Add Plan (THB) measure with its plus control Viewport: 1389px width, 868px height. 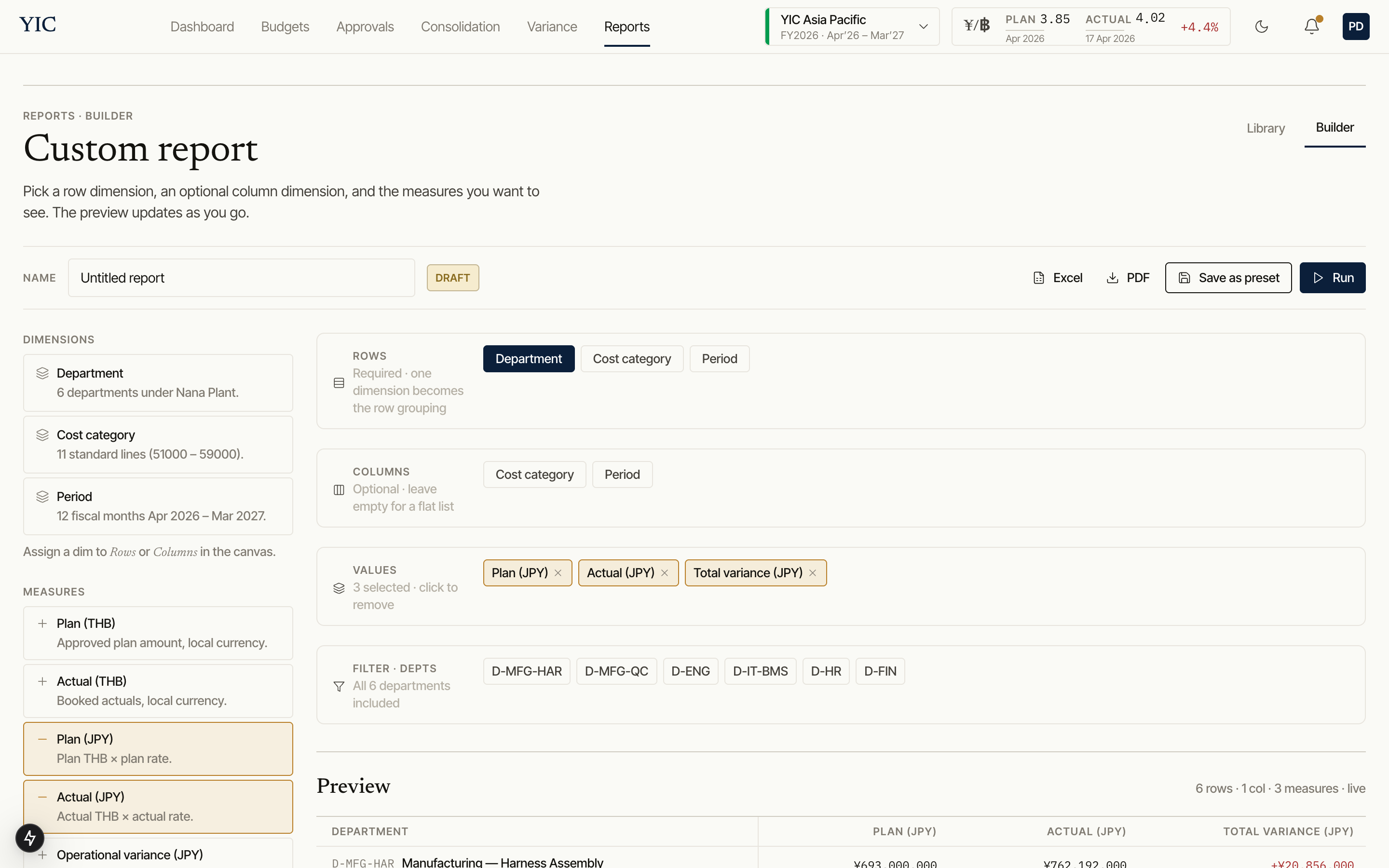click(42, 623)
